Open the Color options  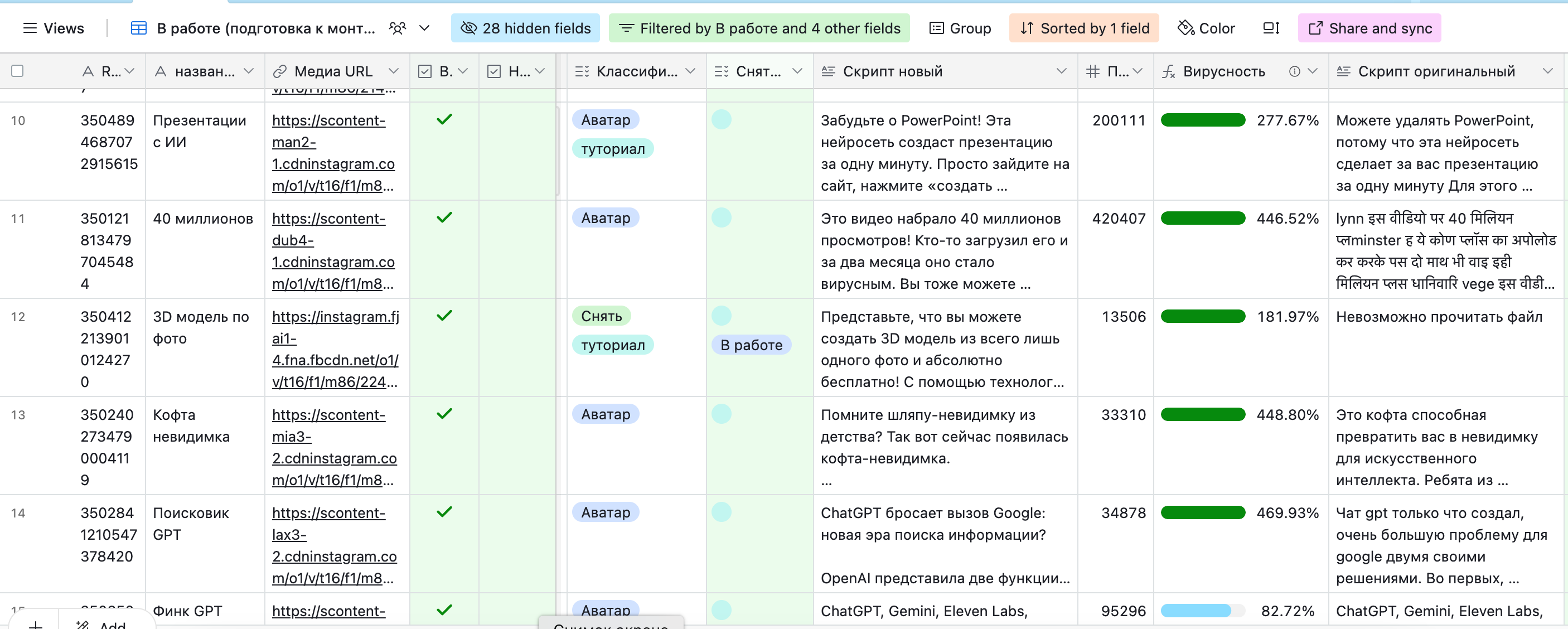1206,28
